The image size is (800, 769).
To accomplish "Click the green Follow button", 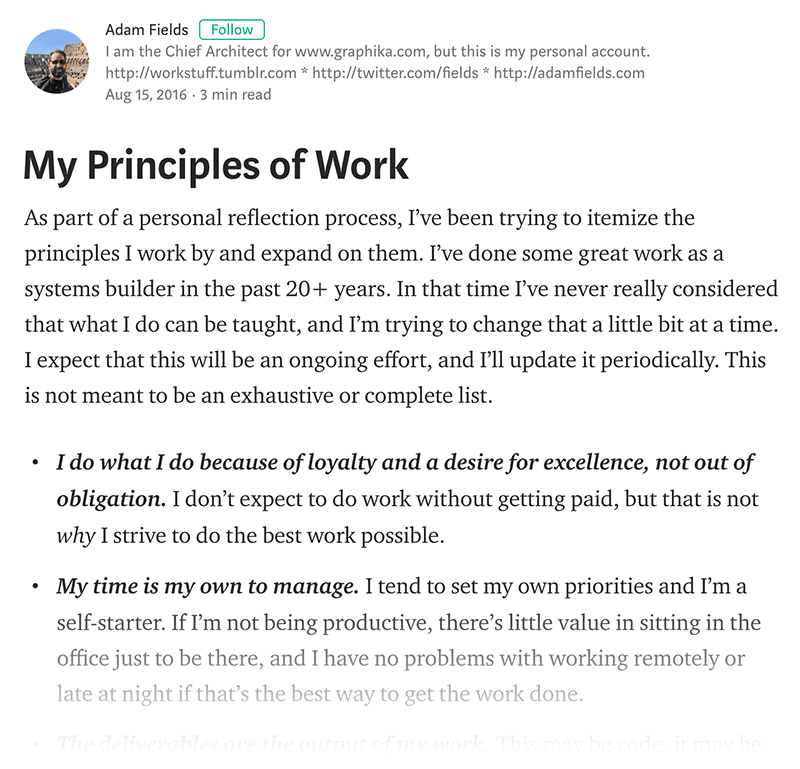I will tap(232, 30).
